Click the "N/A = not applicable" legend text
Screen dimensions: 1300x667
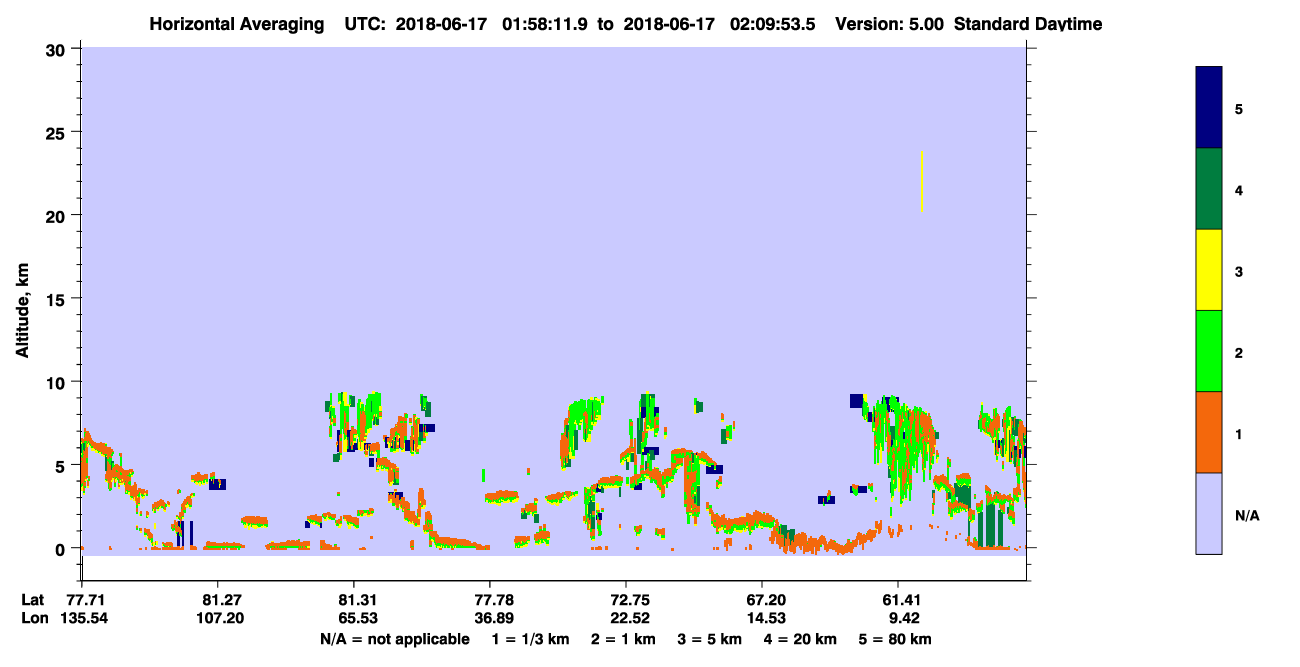[x=394, y=639]
